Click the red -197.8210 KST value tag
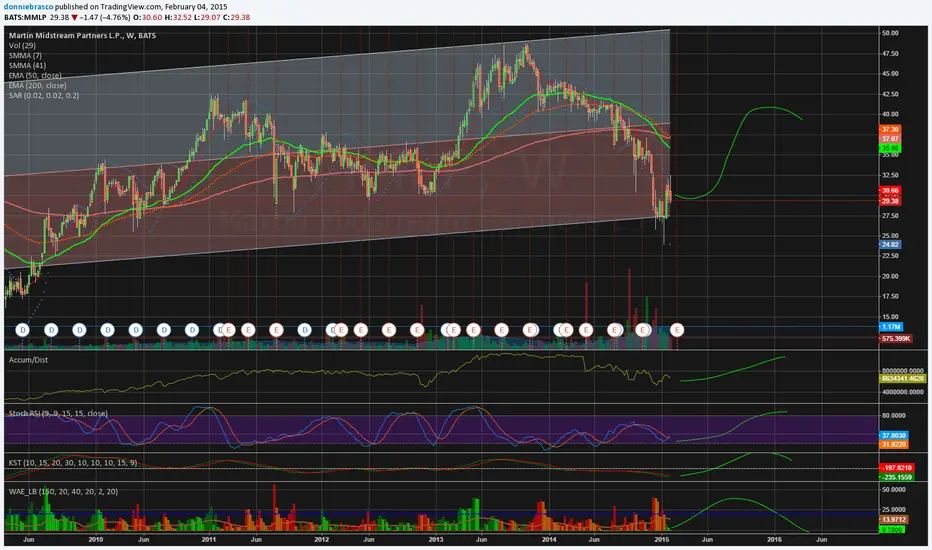 tap(896, 468)
